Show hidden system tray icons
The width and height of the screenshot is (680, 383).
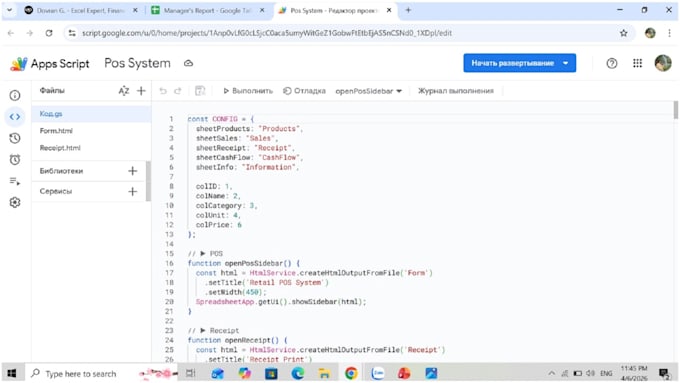(551, 373)
